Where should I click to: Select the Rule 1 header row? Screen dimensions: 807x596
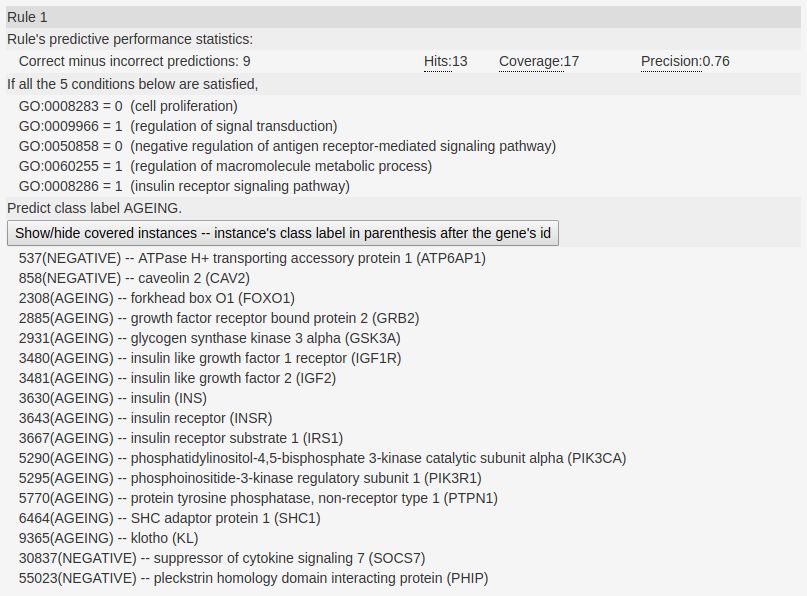[x=404, y=17]
